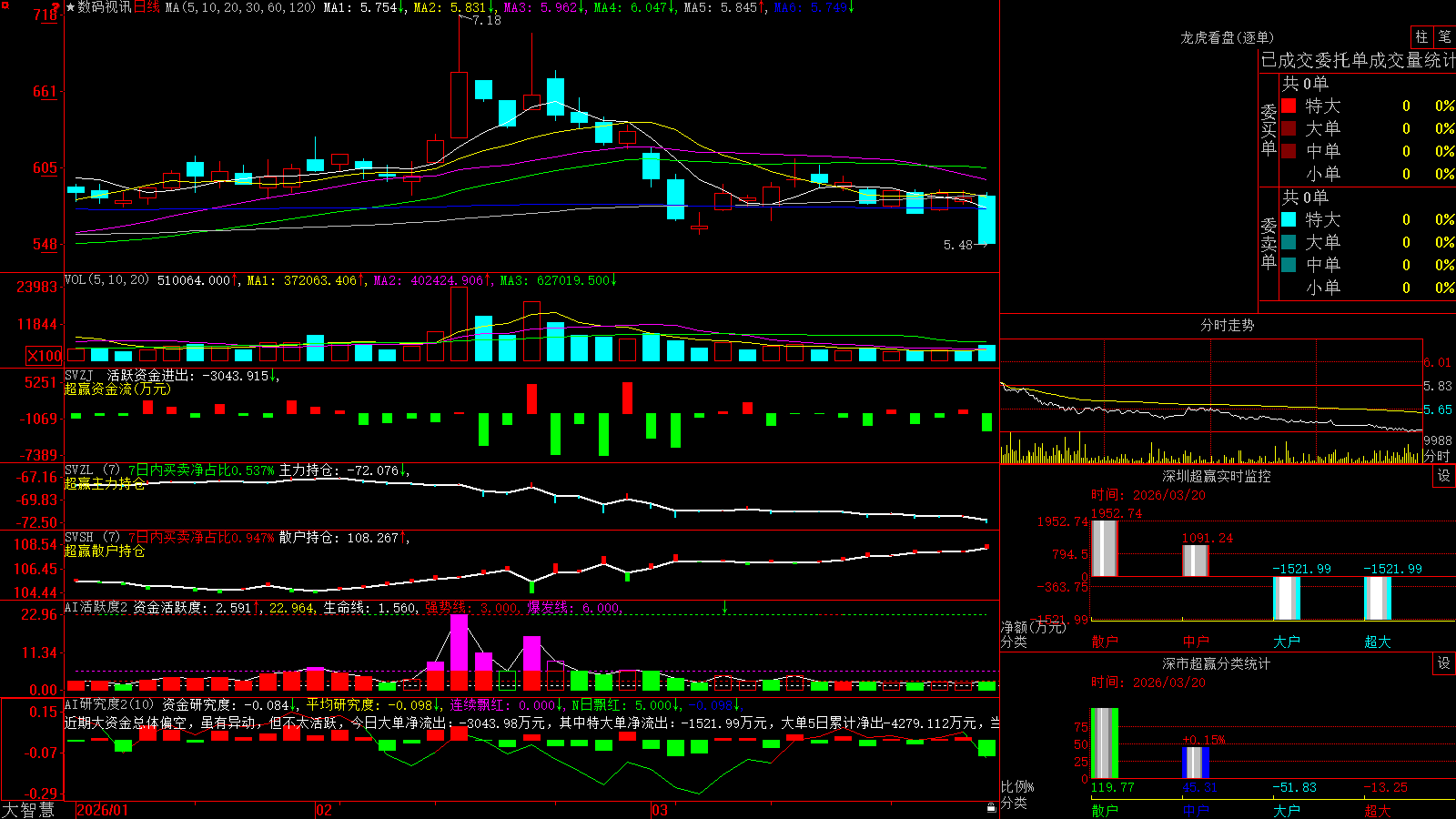This screenshot has height=819, width=1456.
Task: Click the red question mark icon beside 718
Action: (56, 8)
